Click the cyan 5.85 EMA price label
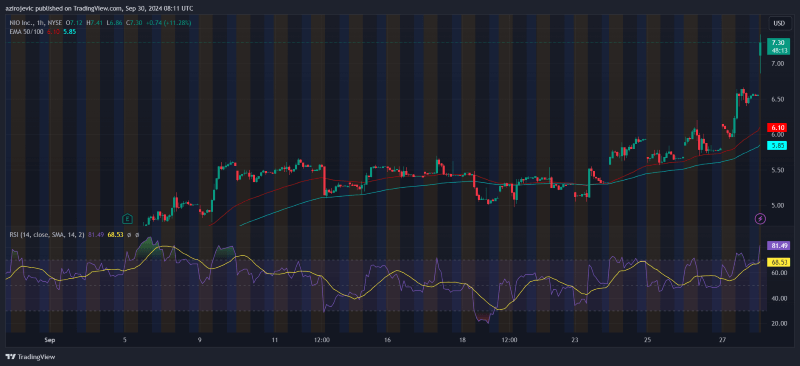Image resolution: width=800 pixels, height=366 pixels. [x=778, y=145]
